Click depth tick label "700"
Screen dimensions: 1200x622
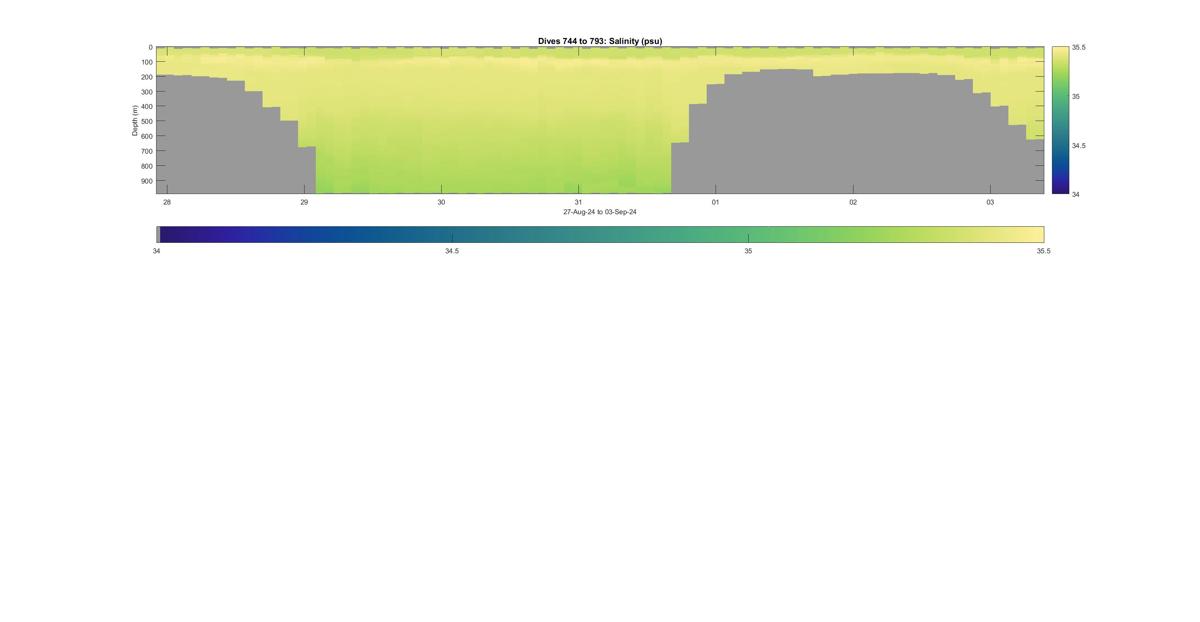pyautogui.click(x=146, y=151)
